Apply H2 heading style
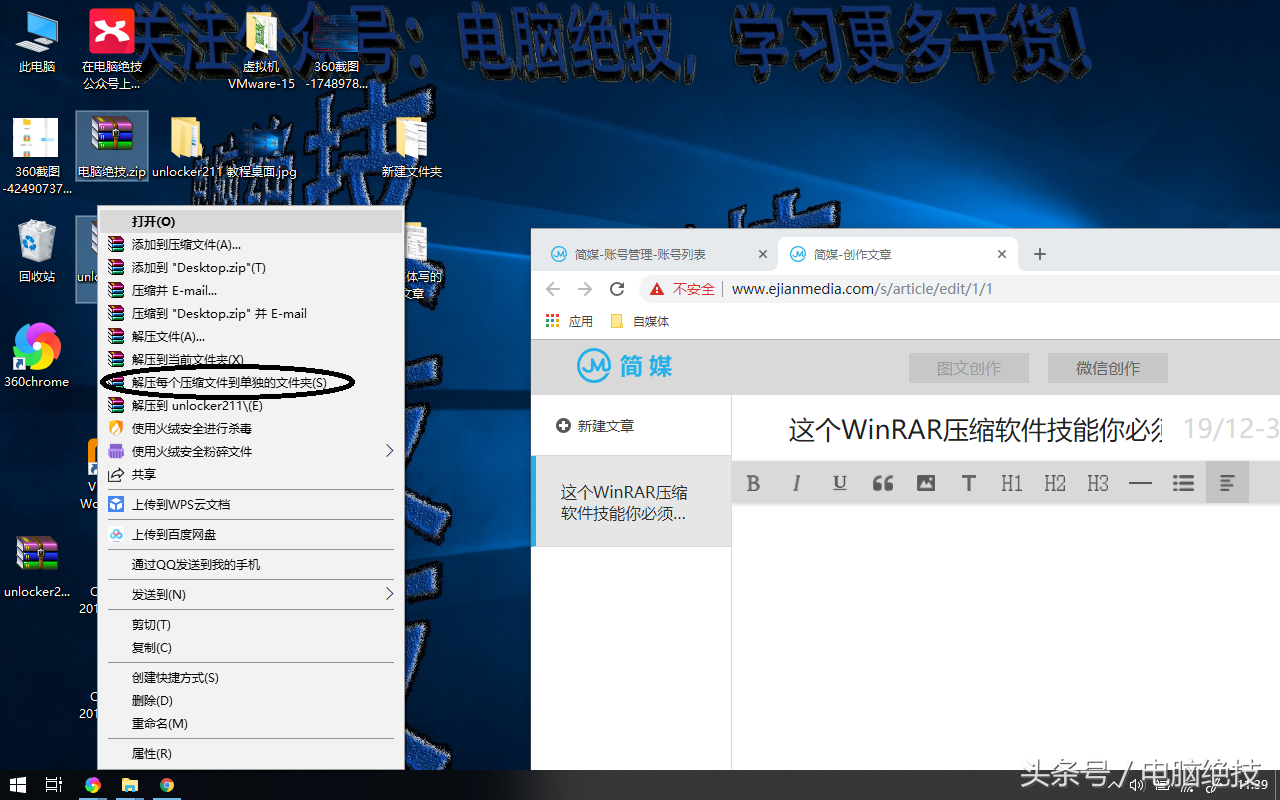This screenshot has height=800, width=1280. [x=1055, y=483]
